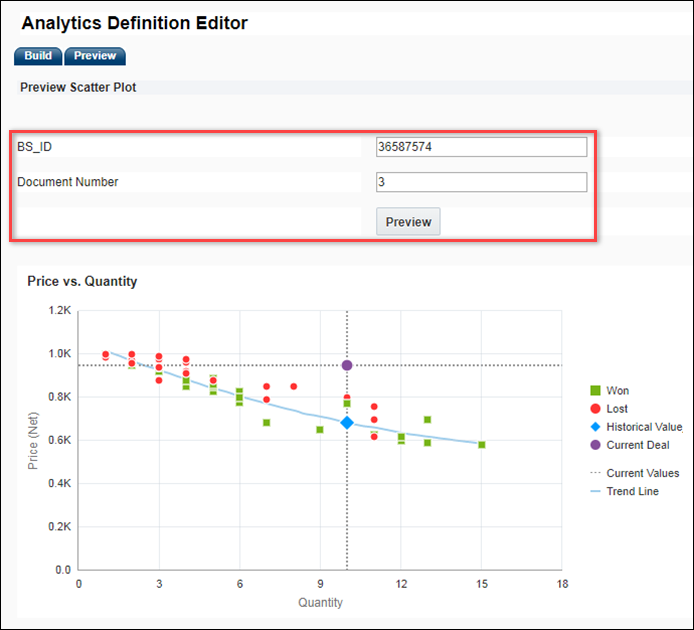Viewport: 694px width, 630px height.
Task: Open the Preview tab
Action: click(95, 56)
